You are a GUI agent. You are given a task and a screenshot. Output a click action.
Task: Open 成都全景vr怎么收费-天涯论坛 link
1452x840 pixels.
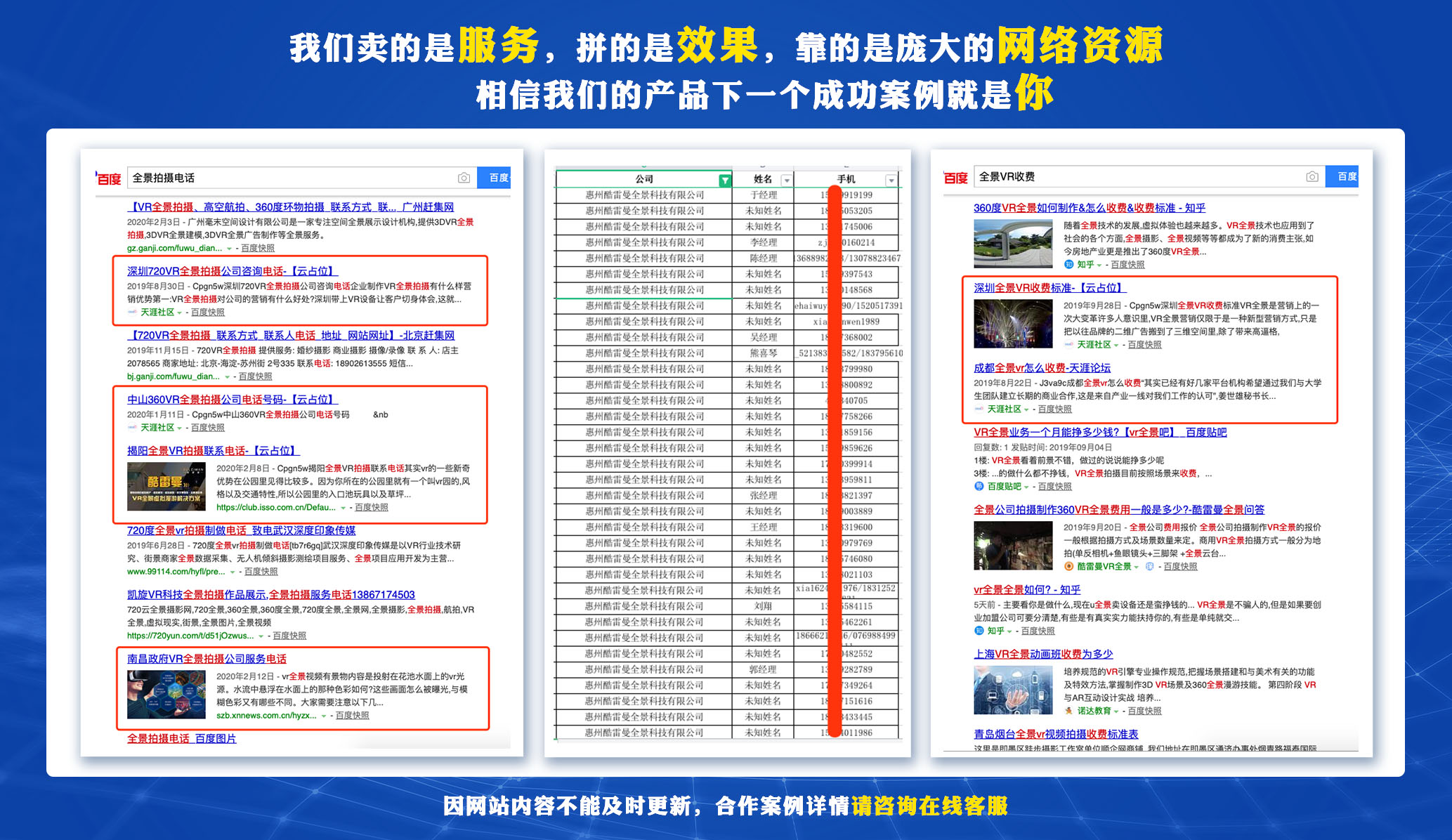(x=1042, y=368)
